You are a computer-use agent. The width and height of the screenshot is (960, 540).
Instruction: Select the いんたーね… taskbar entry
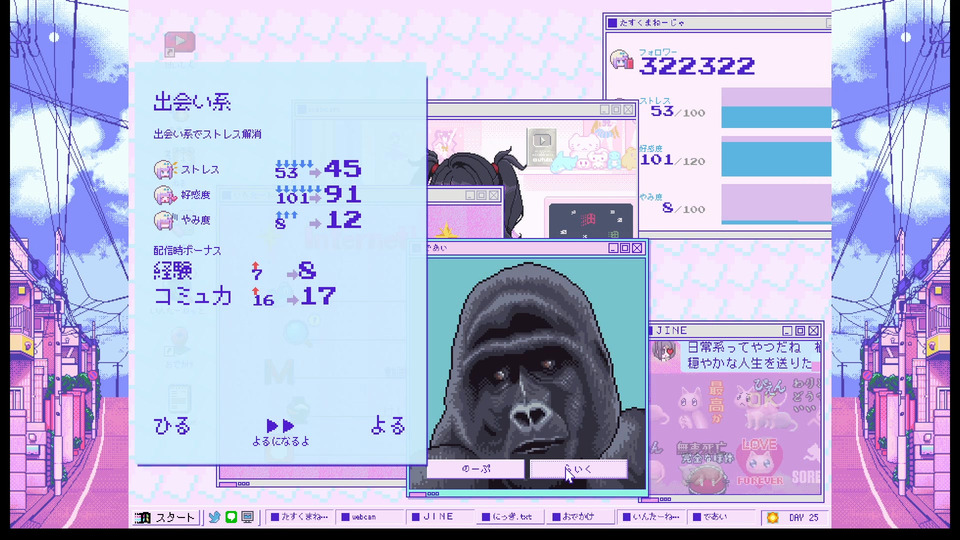click(651, 517)
